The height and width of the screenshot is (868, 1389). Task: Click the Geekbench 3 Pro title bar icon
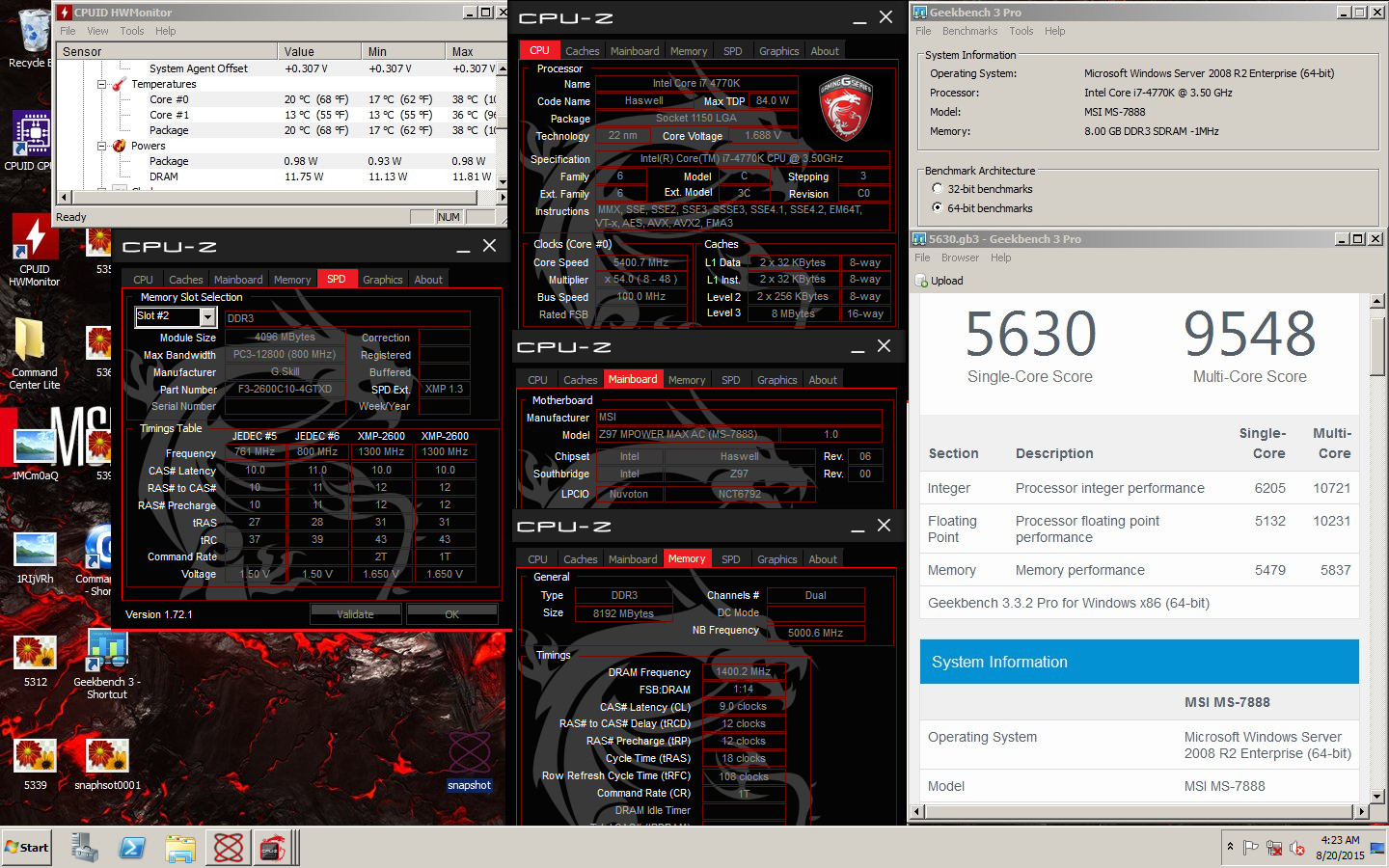pos(920,12)
